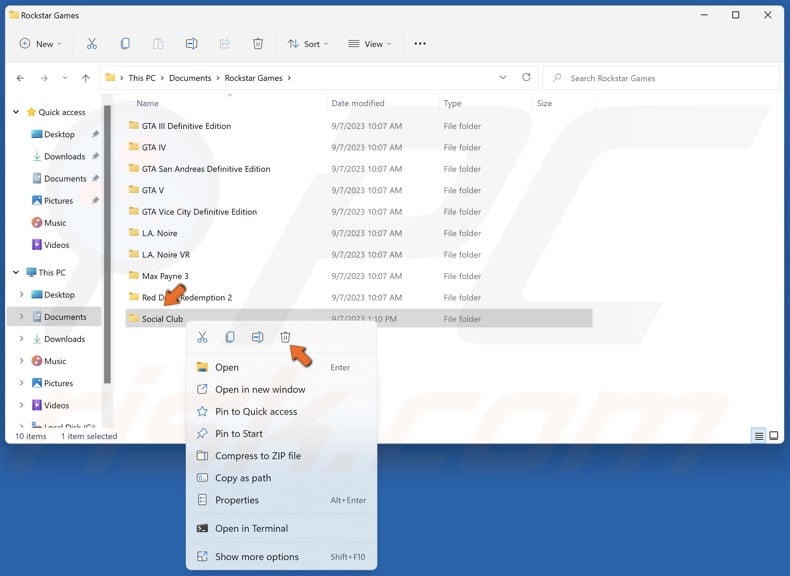Click the Cut icon in the toolbar
The height and width of the screenshot is (576, 790).
(x=92, y=44)
